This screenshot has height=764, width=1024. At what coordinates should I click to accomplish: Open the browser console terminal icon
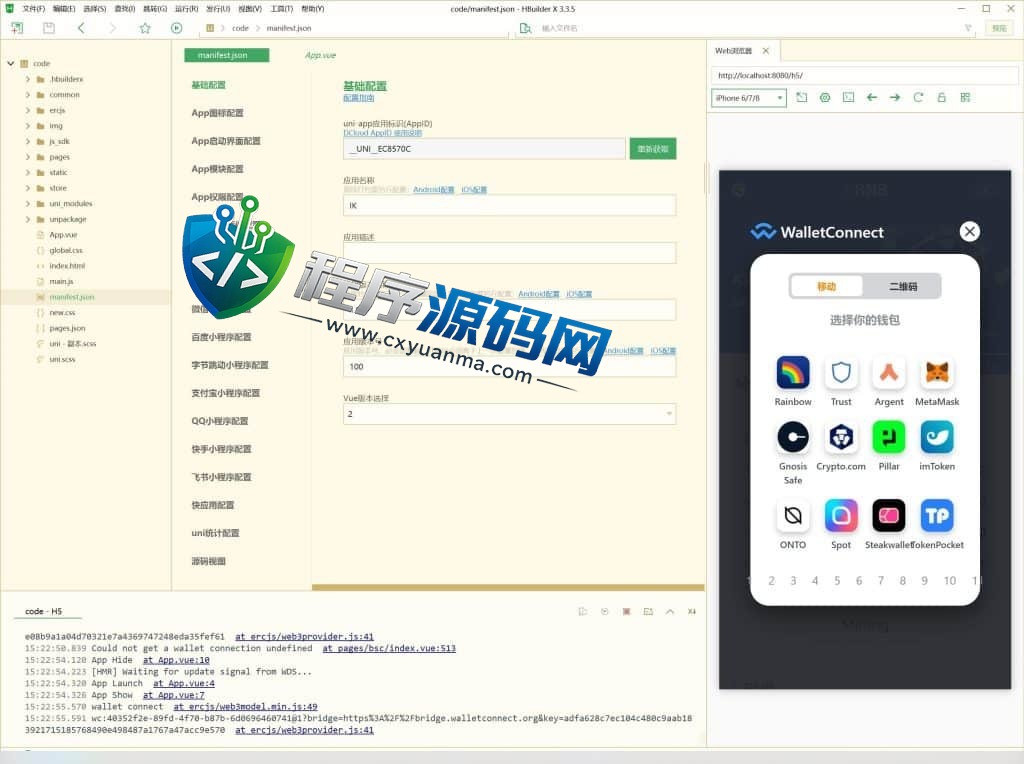click(848, 97)
